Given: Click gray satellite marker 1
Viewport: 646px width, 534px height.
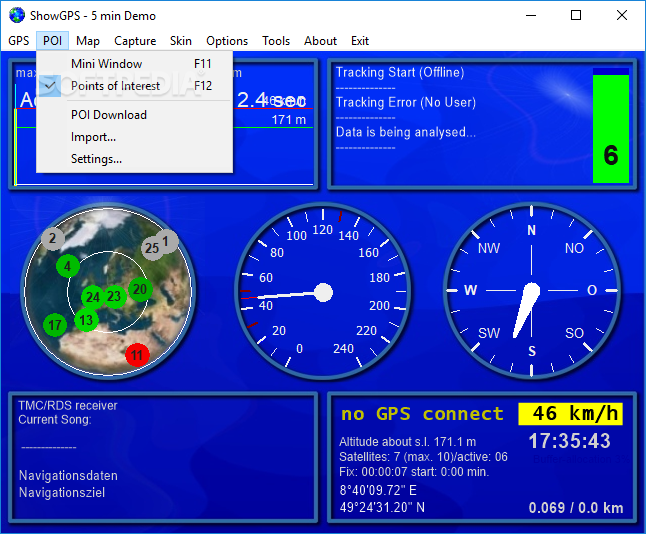Looking at the screenshot, I should (x=167, y=241).
